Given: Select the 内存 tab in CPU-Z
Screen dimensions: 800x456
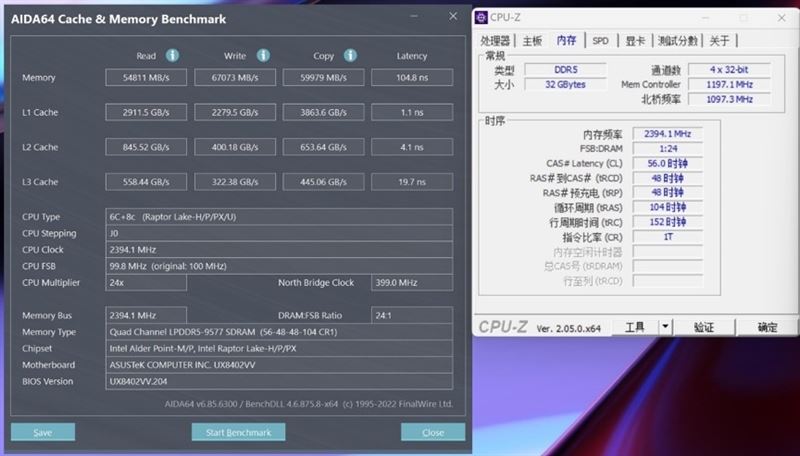Looking at the screenshot, I should tap(566, 40).
